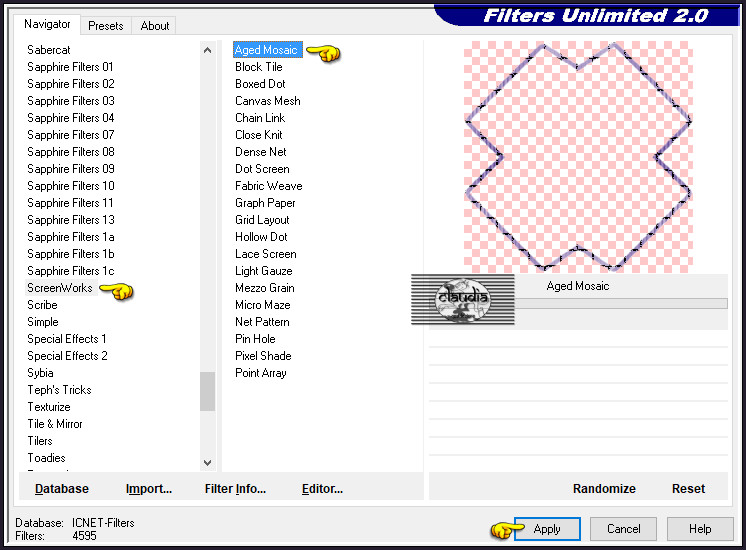Select Sapphire Filters 04 category
Screen dimensions: 746x550
tap(70, 118)
